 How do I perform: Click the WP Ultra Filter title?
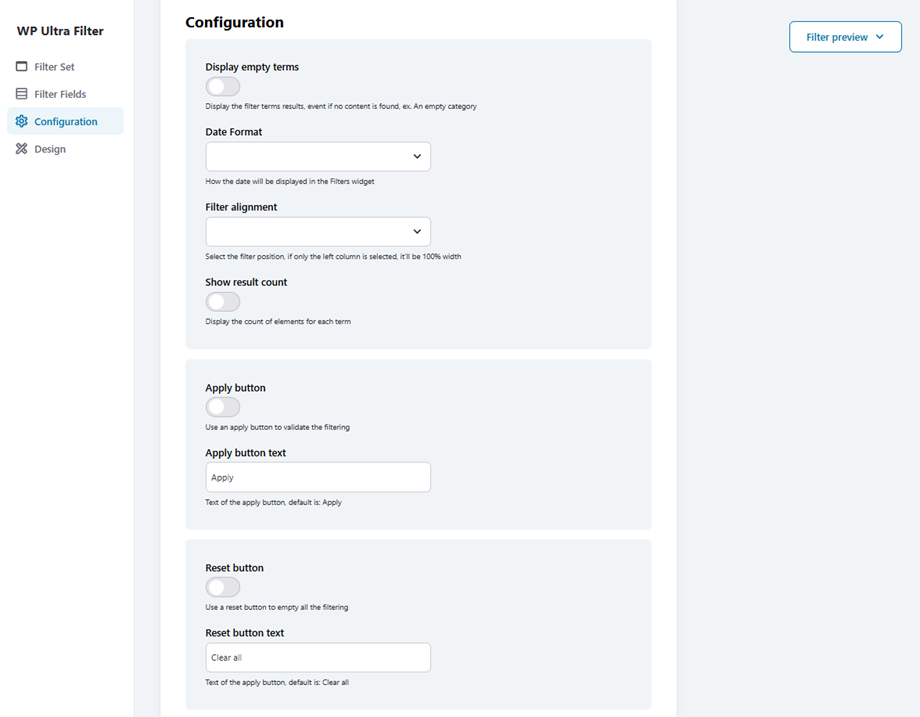(x=60, y=31)
